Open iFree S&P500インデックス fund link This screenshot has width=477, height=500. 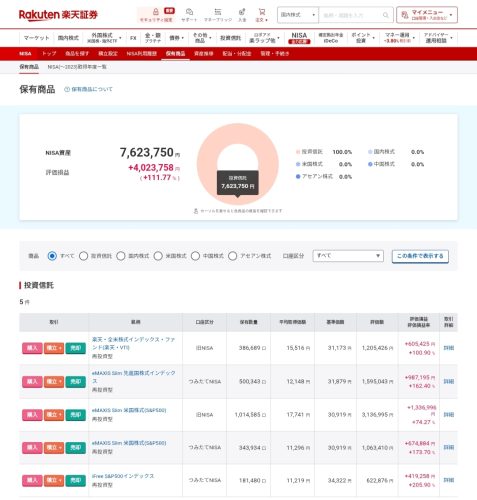coord(123,476)
